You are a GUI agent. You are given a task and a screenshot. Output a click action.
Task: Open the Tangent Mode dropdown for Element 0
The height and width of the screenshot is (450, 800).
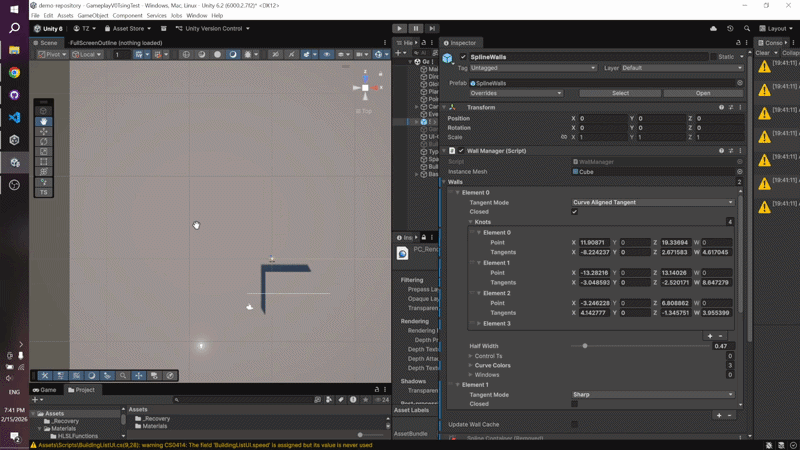point(652,202)
